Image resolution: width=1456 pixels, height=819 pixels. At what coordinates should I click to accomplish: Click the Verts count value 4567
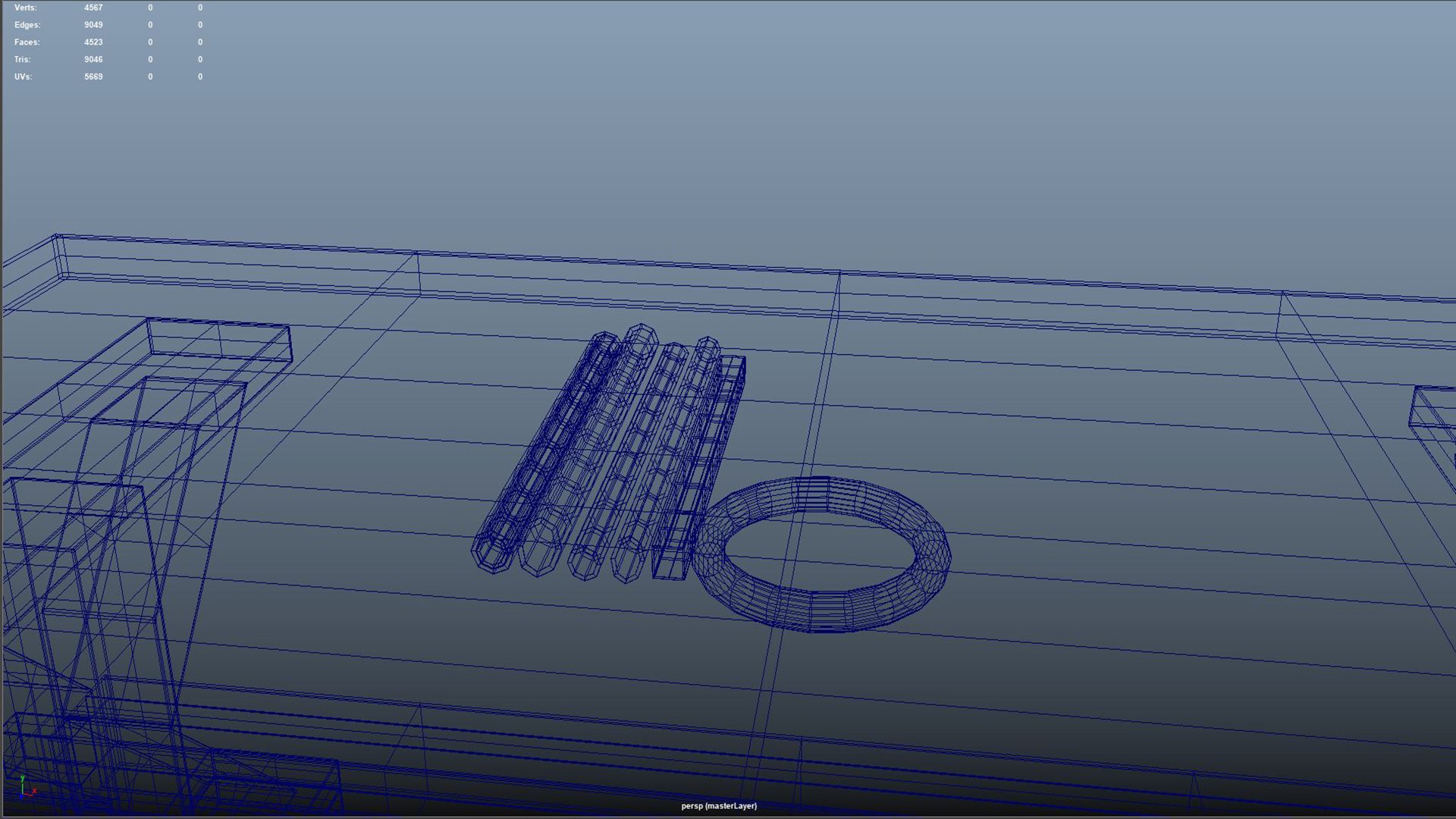(93, 8)
